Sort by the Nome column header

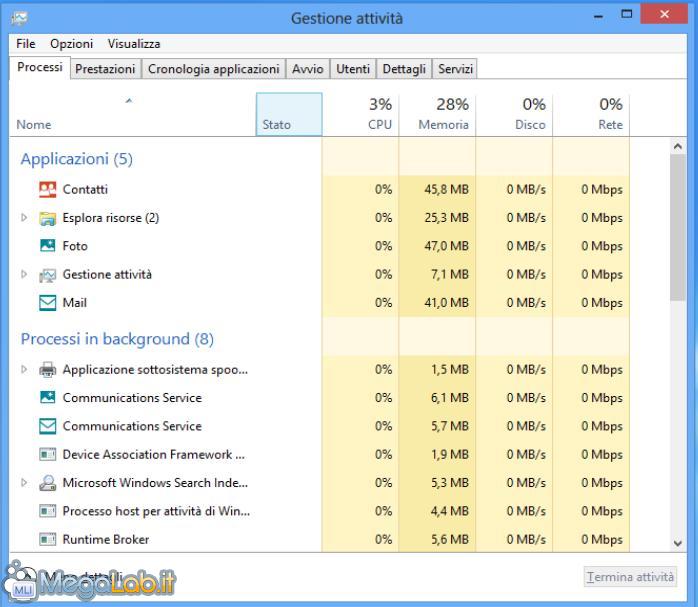pos(133,114)
